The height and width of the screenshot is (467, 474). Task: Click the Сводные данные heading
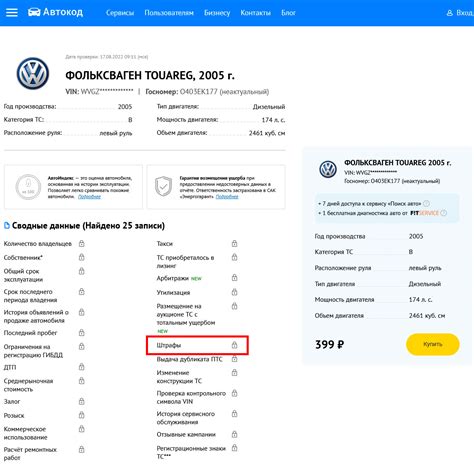[x=88, y=226]
